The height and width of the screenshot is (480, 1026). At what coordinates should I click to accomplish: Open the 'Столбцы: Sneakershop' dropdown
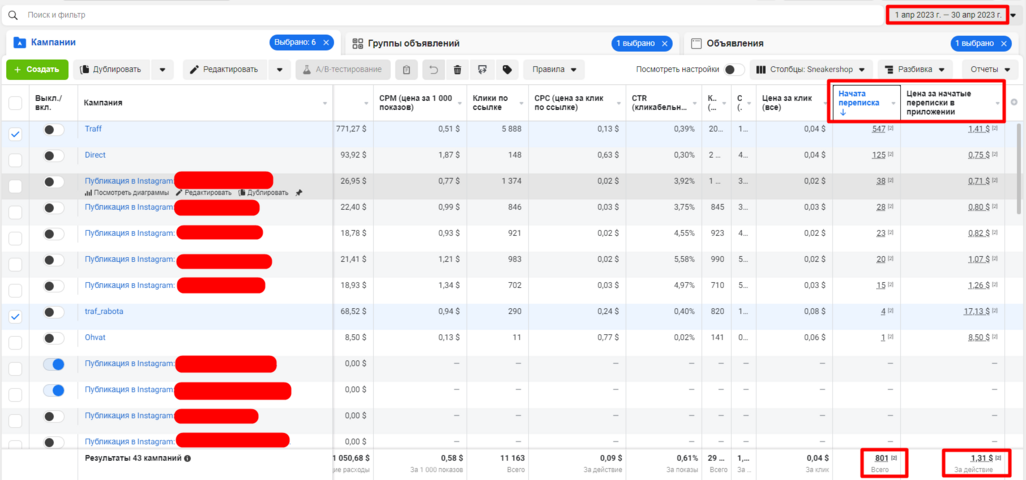click(x=811, y=70)
